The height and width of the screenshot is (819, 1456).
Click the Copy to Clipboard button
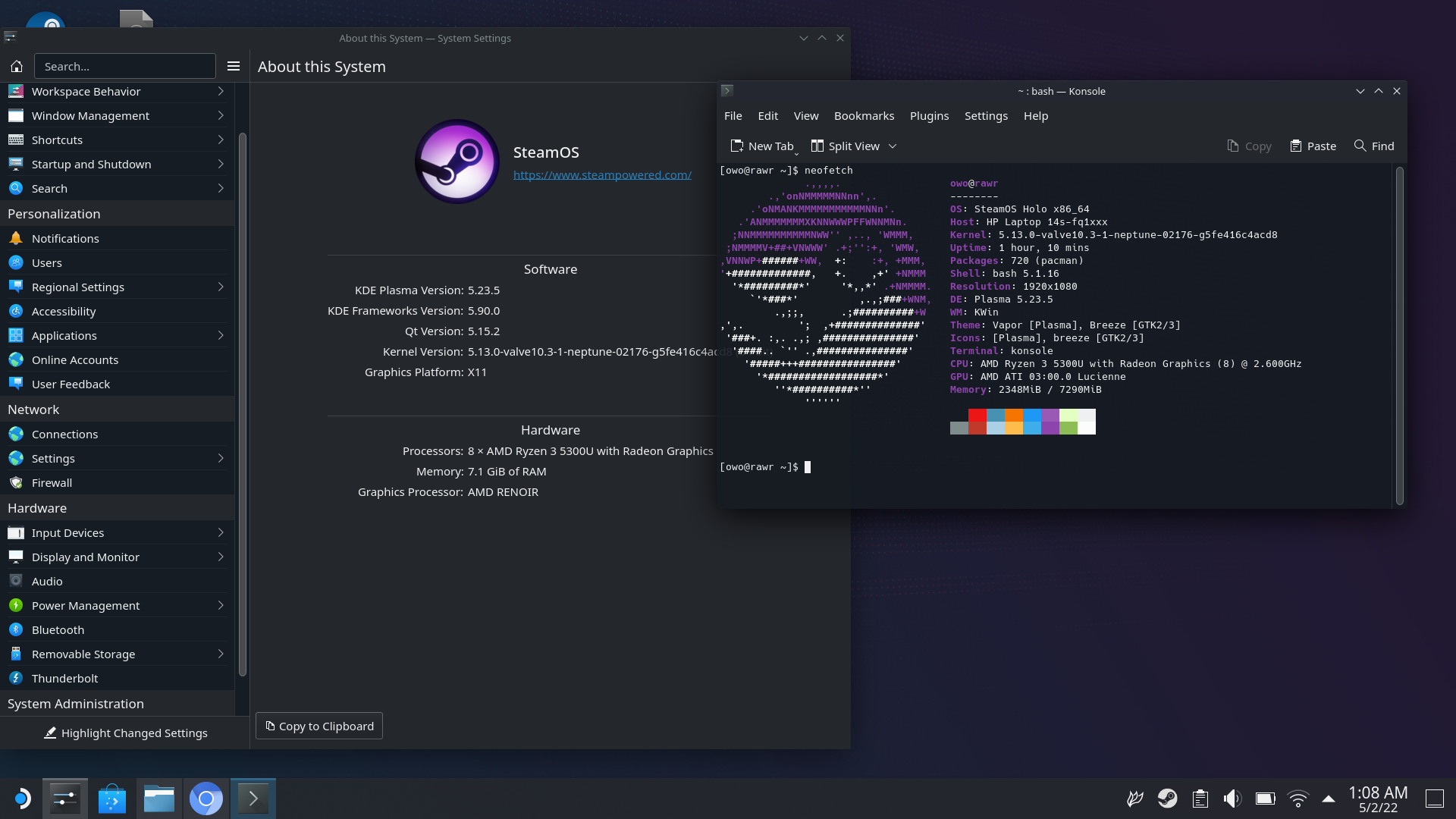[x=319, y=726]
